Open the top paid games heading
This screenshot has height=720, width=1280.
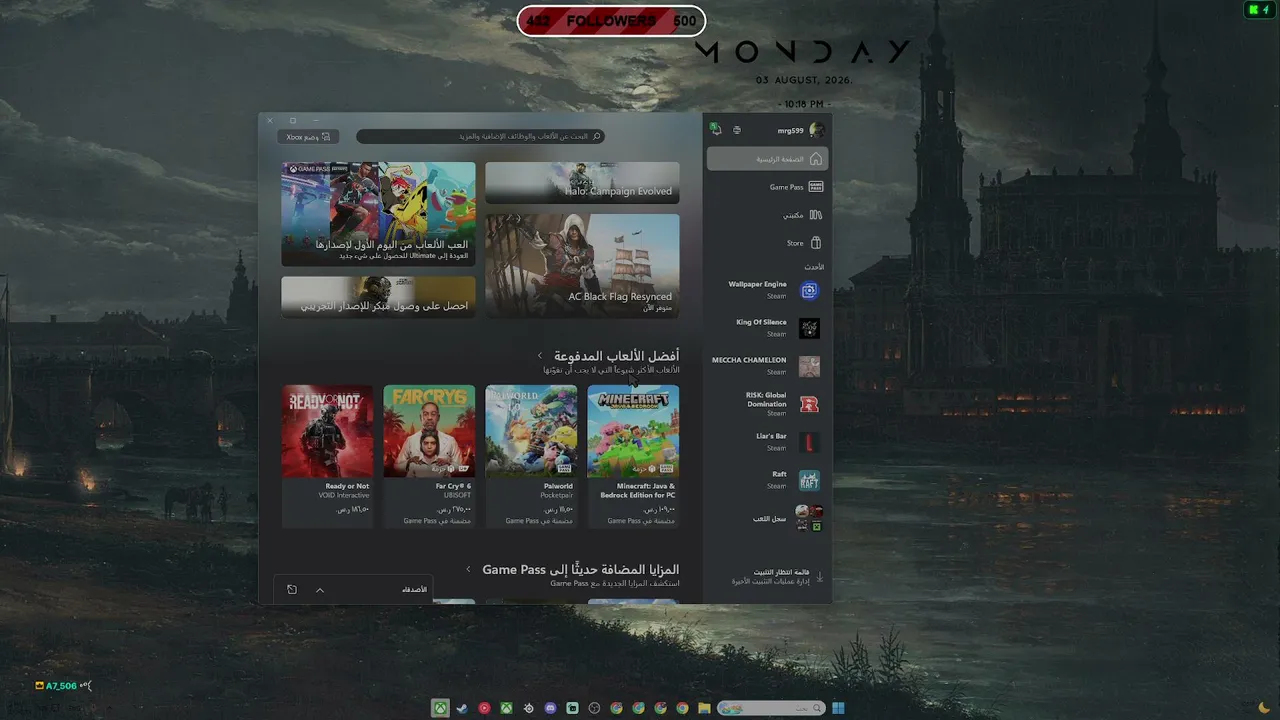[x=616, y=356]
